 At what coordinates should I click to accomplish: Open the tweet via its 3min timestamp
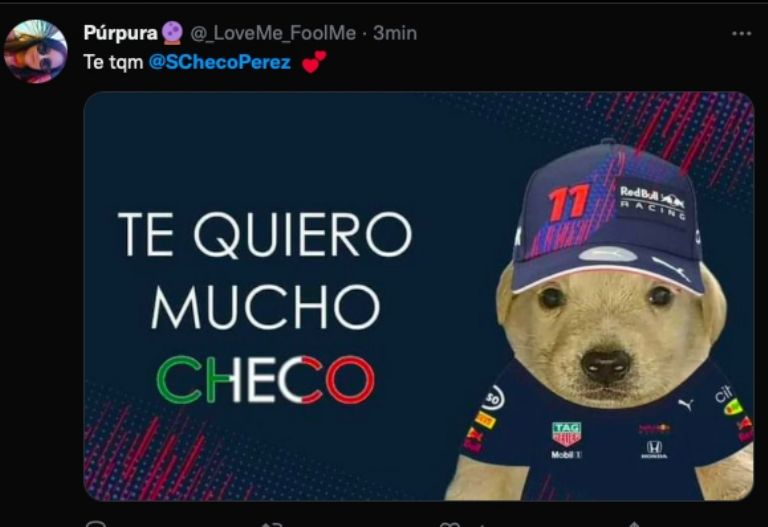coord(395,33)
